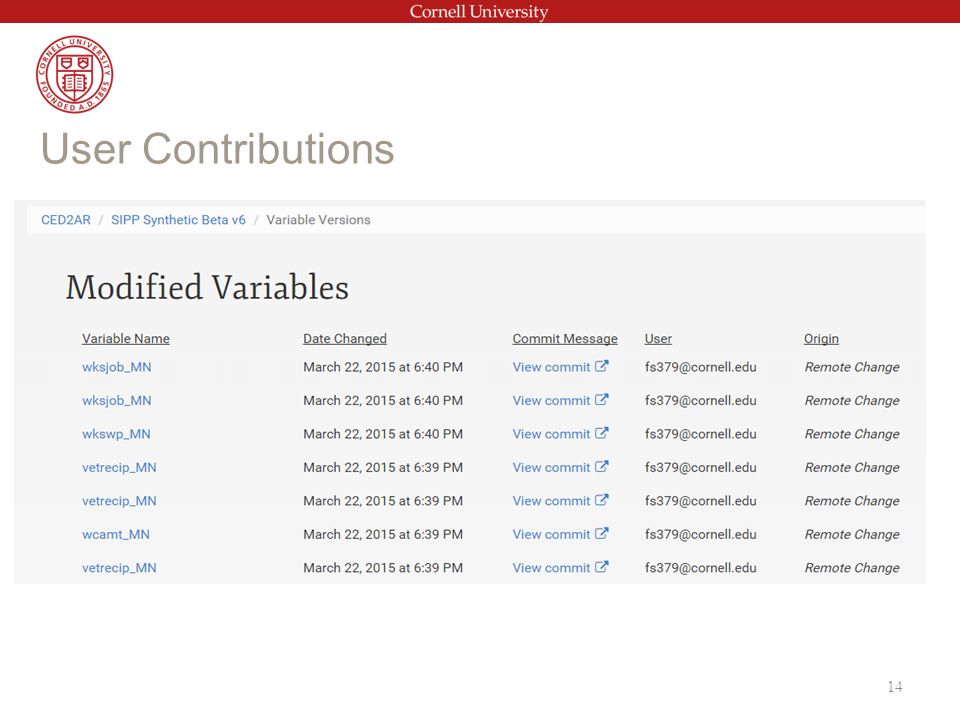Image resolution: width=960 pixels, height=720 pixels.
Task: Select the 6:40 PM date in the wkswp_MN row
Action: tap(383, 434)
